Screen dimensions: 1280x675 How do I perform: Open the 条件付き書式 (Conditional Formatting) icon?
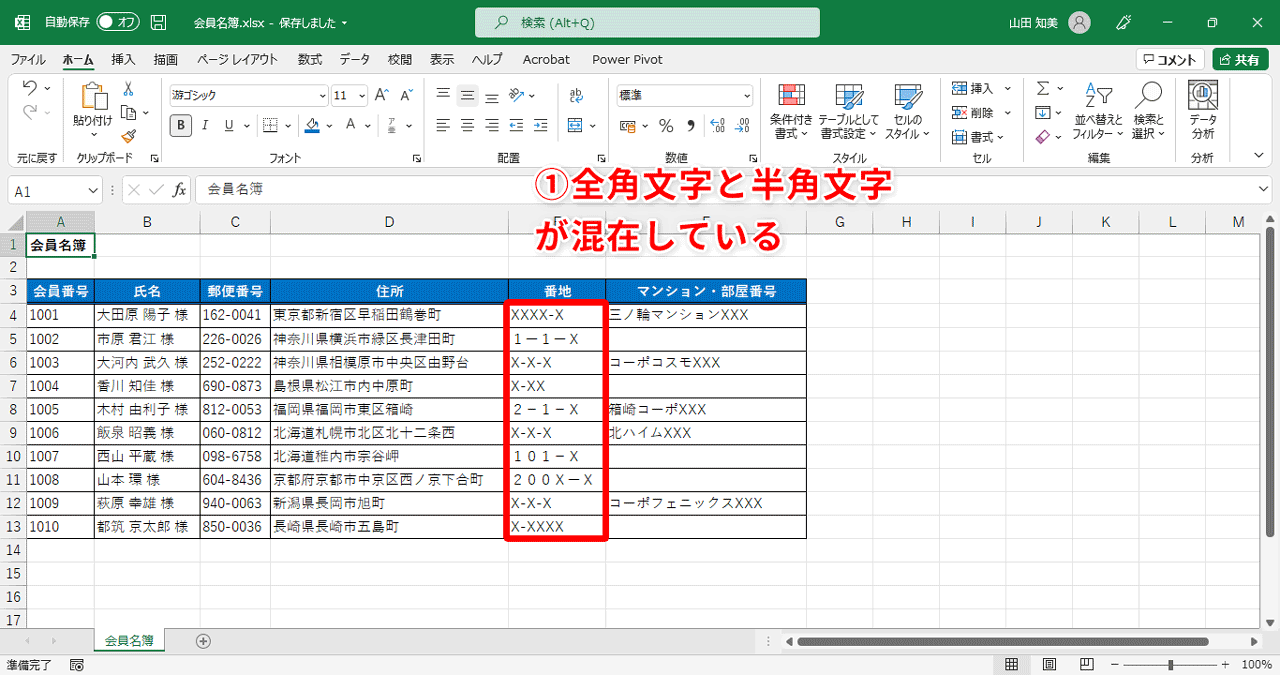791,110
